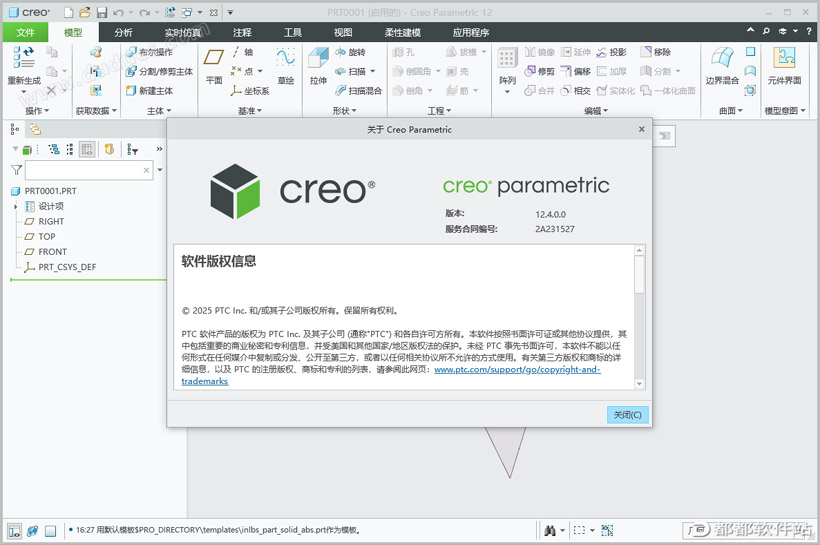Screen dimensions: 820x545
Task: Select the 修剪 trim tool
Action: 539,71
